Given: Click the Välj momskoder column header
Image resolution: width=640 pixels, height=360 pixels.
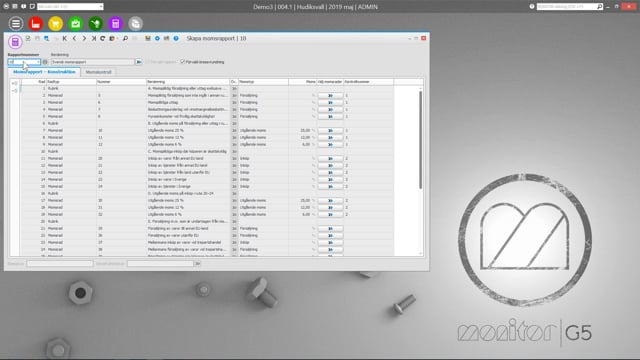Looking at the screenshot, I should tap(330, 82).
